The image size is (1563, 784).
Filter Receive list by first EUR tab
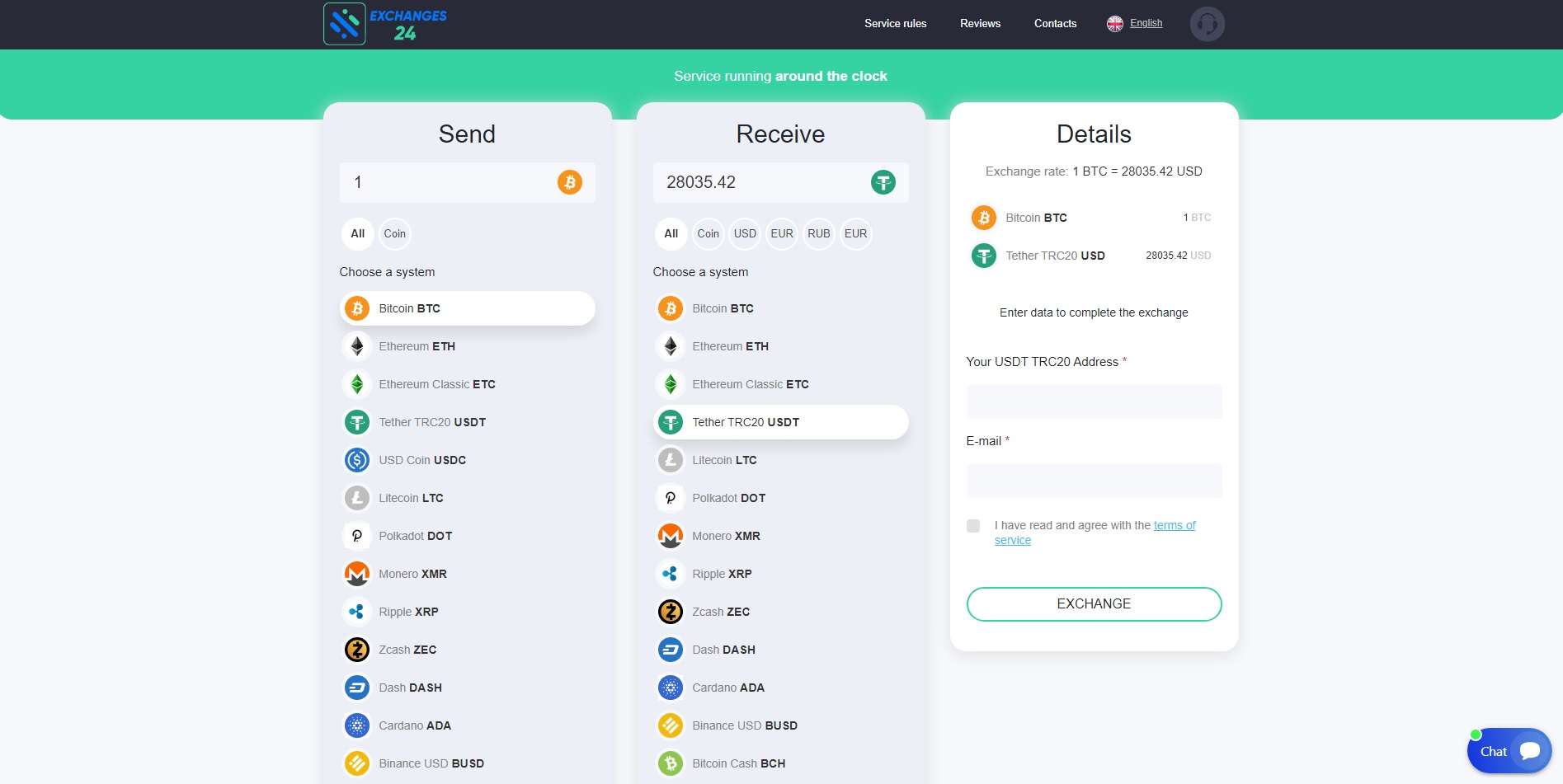click(782, 233)
